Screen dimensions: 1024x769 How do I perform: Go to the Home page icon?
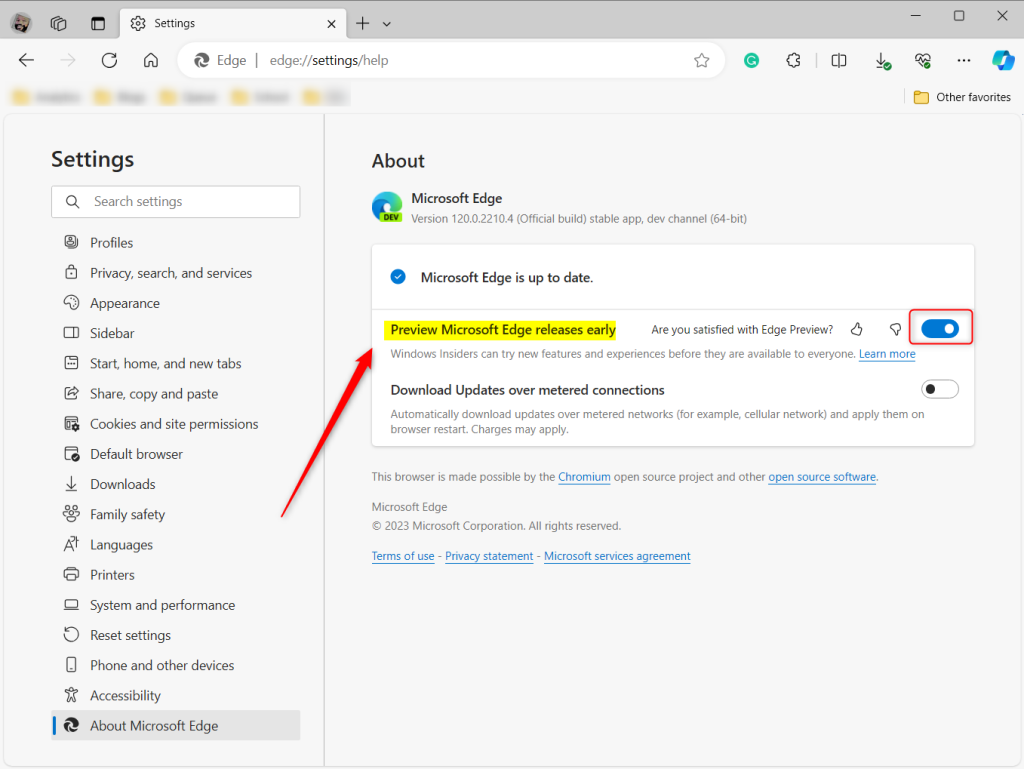151,61
